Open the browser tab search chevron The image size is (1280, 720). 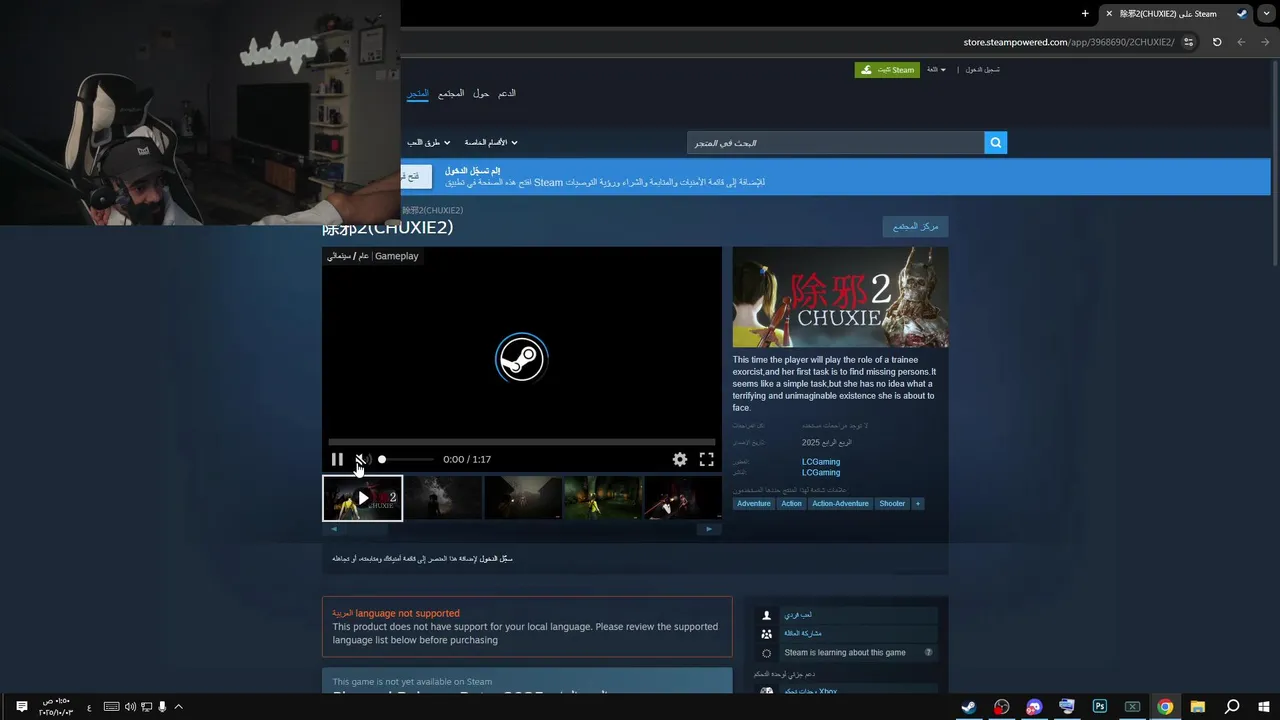[1266, 13]
